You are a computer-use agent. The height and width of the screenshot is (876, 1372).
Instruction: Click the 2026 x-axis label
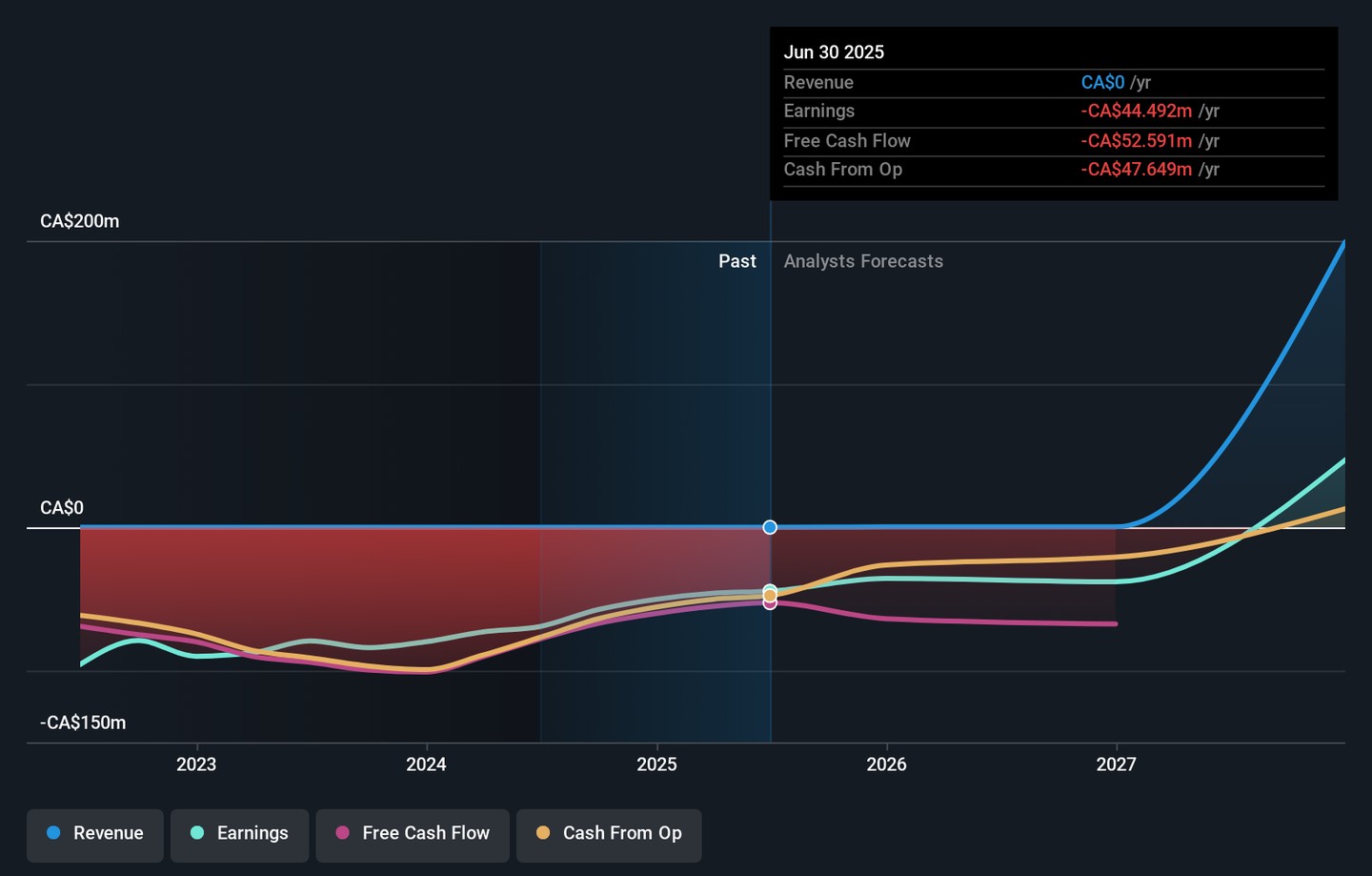886,764
